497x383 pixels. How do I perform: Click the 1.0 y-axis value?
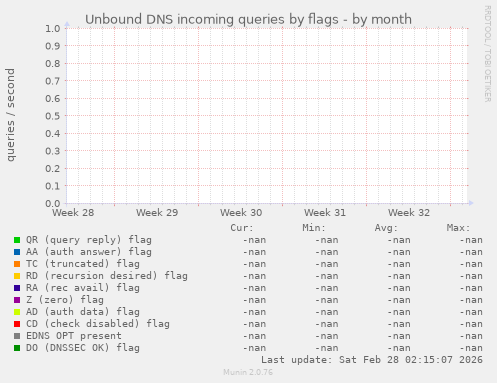[x=53, y=28]
